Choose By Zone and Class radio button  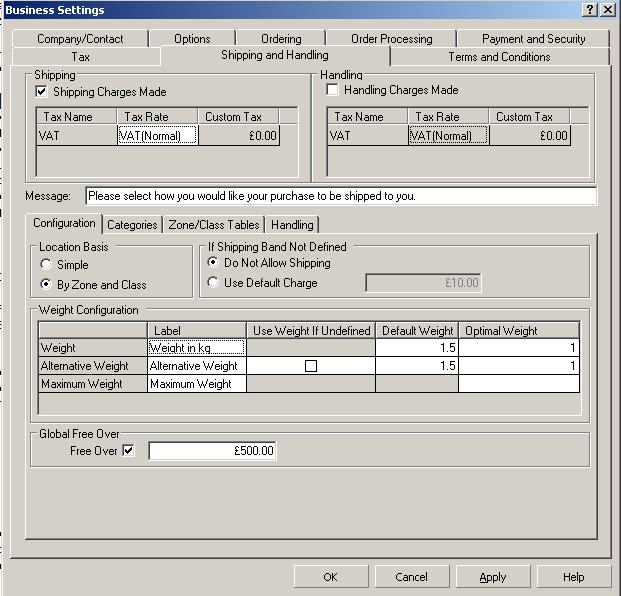46,285
